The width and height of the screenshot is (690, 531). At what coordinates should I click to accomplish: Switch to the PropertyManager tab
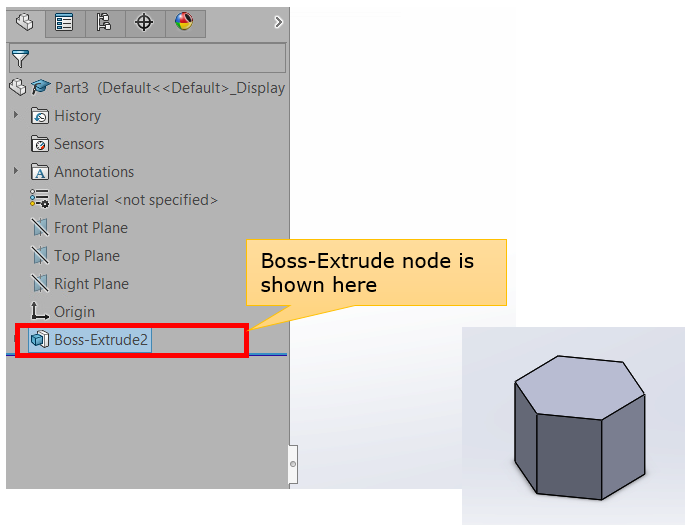tap(64, 23)
